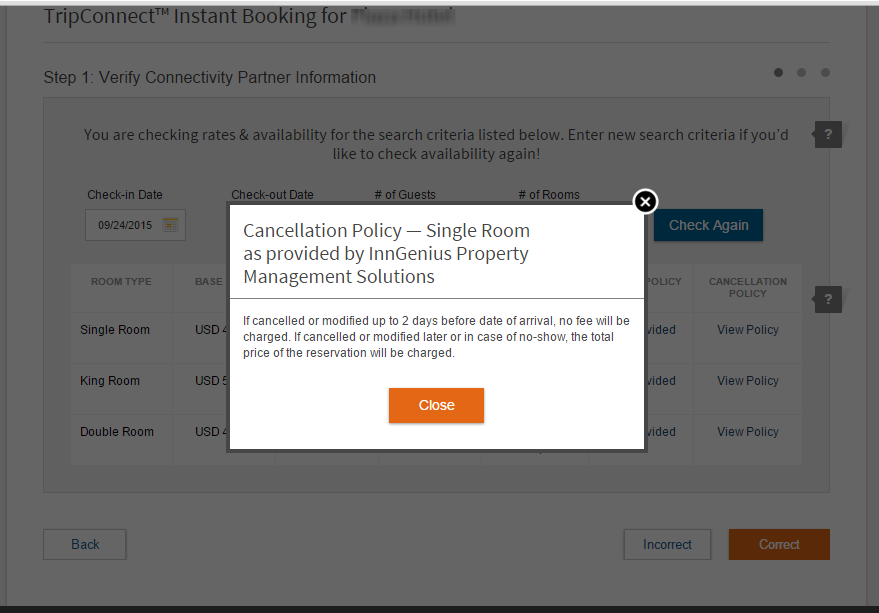The height and width of the screenshot is (613, 879).
Task: Dismiss the cancellation policy popup with the X icon
Action: point(645,202)
